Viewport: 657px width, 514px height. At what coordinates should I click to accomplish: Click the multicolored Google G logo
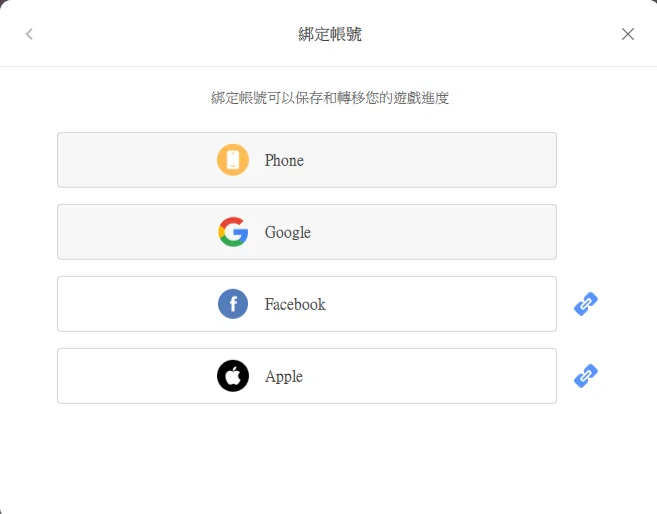[233, 232]
